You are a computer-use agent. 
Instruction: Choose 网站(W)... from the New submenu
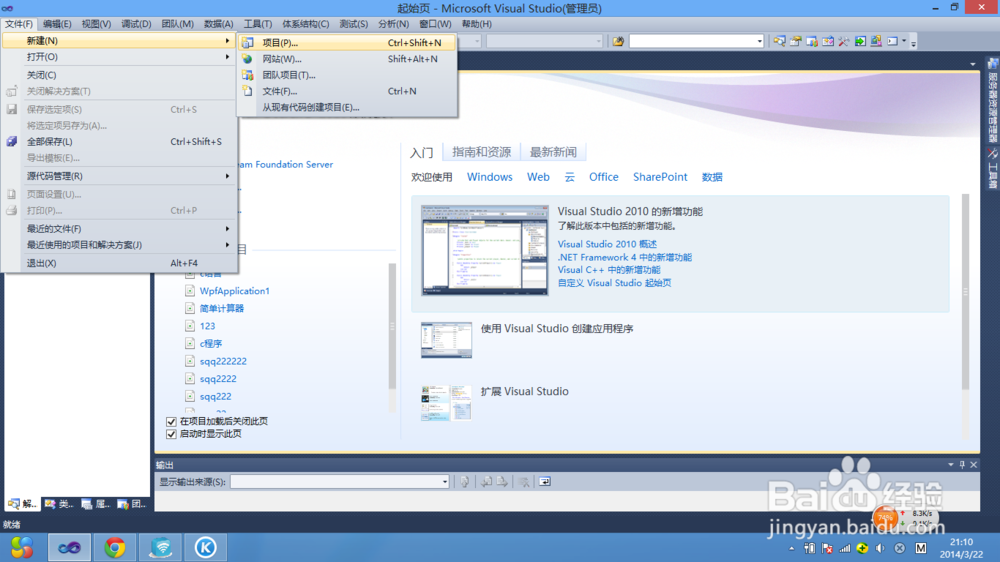[x=348, y=59]
